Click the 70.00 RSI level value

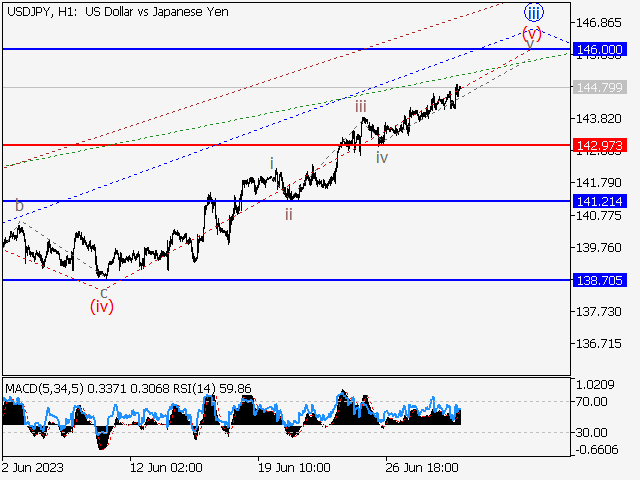click(x=591, y=402)
